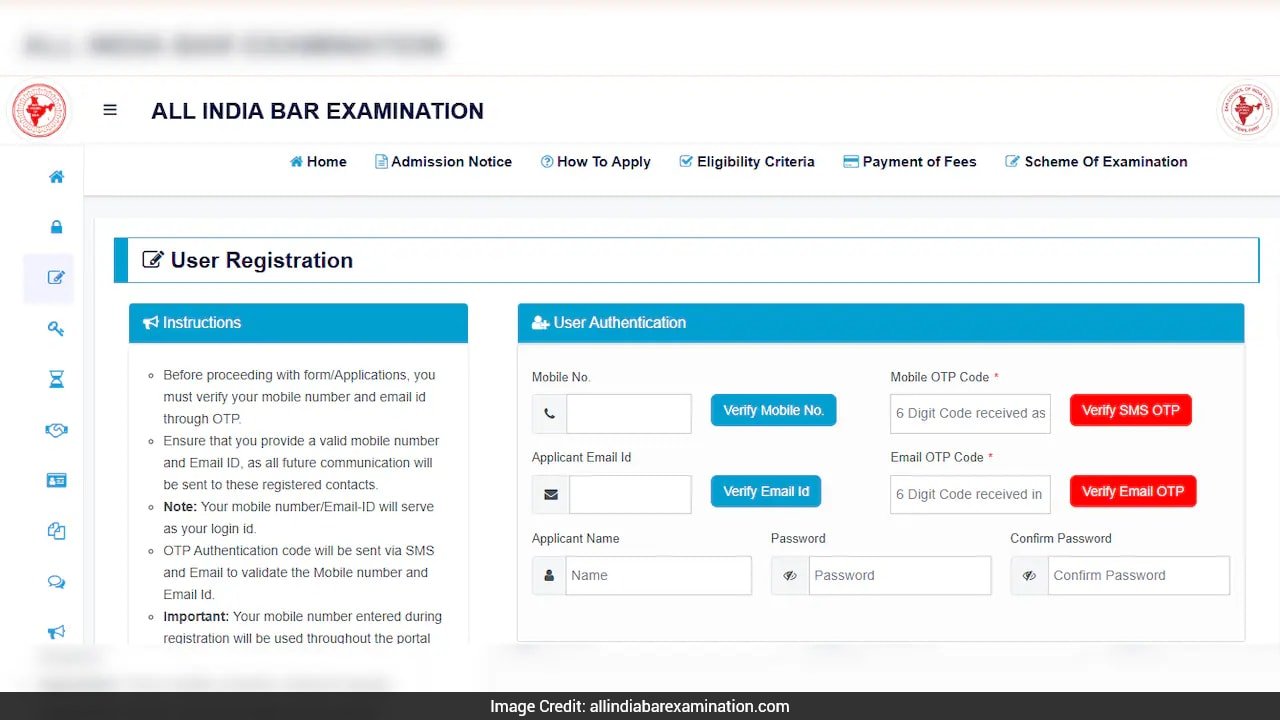The height and width of the screenshot is (720, 1280).
Task: Click the hamburger menu icon
Action: tap(110, 110)
